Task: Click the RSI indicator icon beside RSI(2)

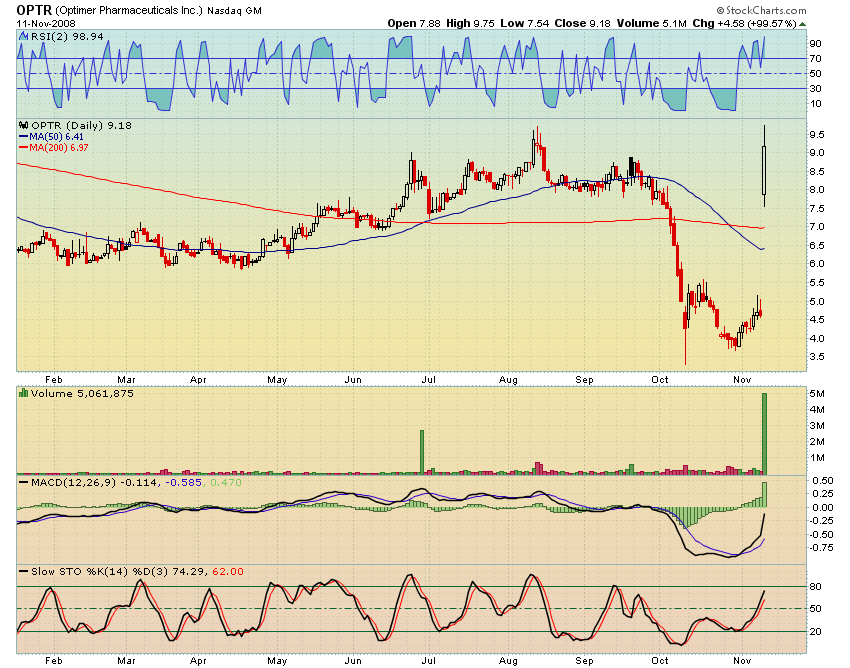Action: point(23,36)
